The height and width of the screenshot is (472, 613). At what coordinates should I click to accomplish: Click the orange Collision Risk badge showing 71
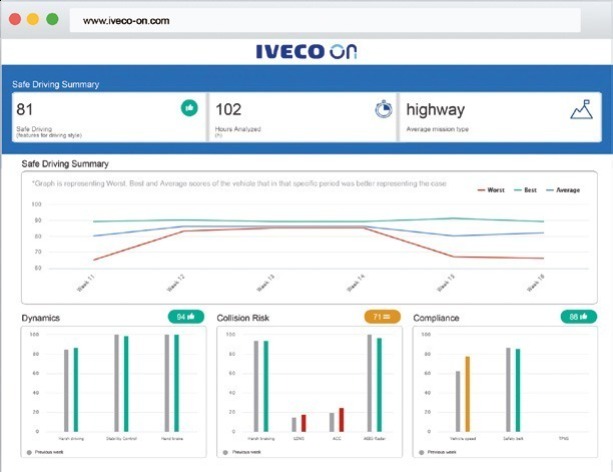point(382,317)
